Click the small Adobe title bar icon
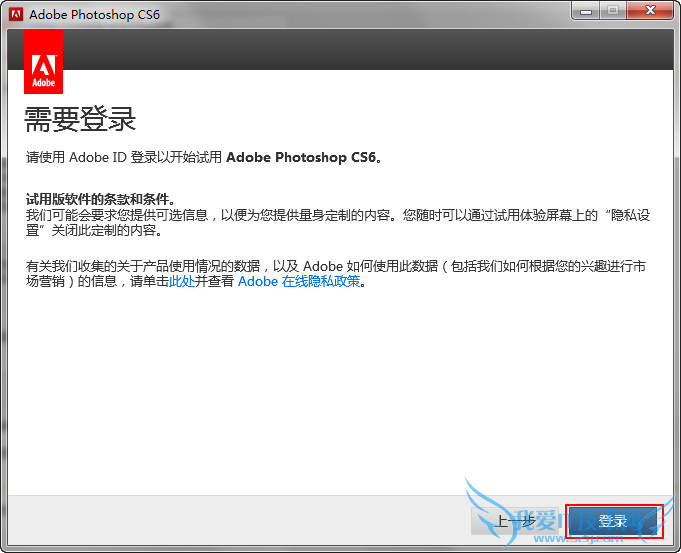The width and height of the screenshot is (681, 553). coord(16,14)
